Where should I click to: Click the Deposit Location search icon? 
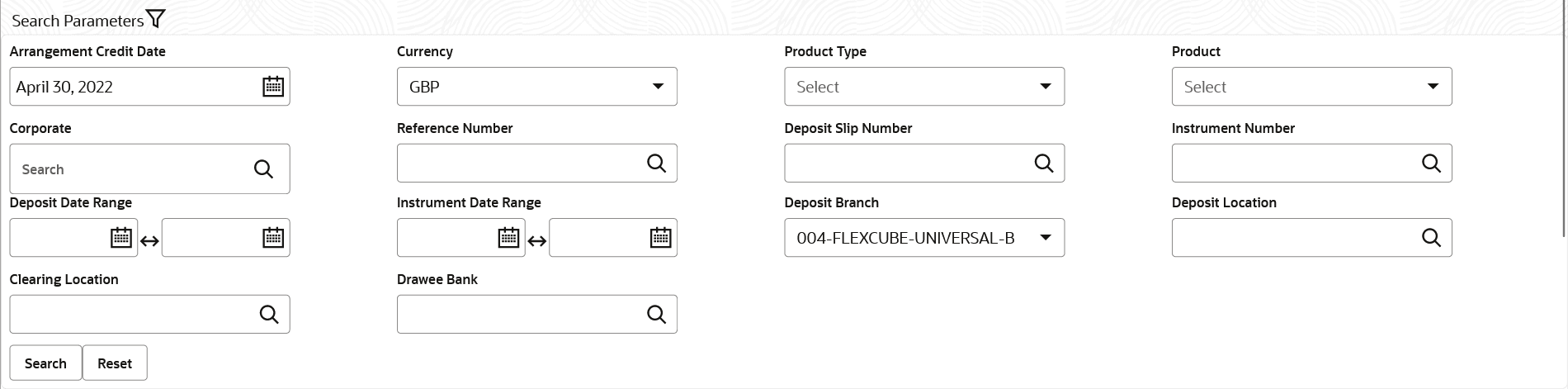[x=1431, y=238]
